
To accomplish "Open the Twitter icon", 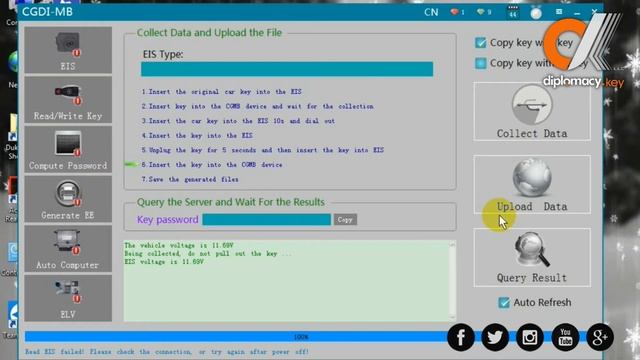I will click(x=495, y=337).
